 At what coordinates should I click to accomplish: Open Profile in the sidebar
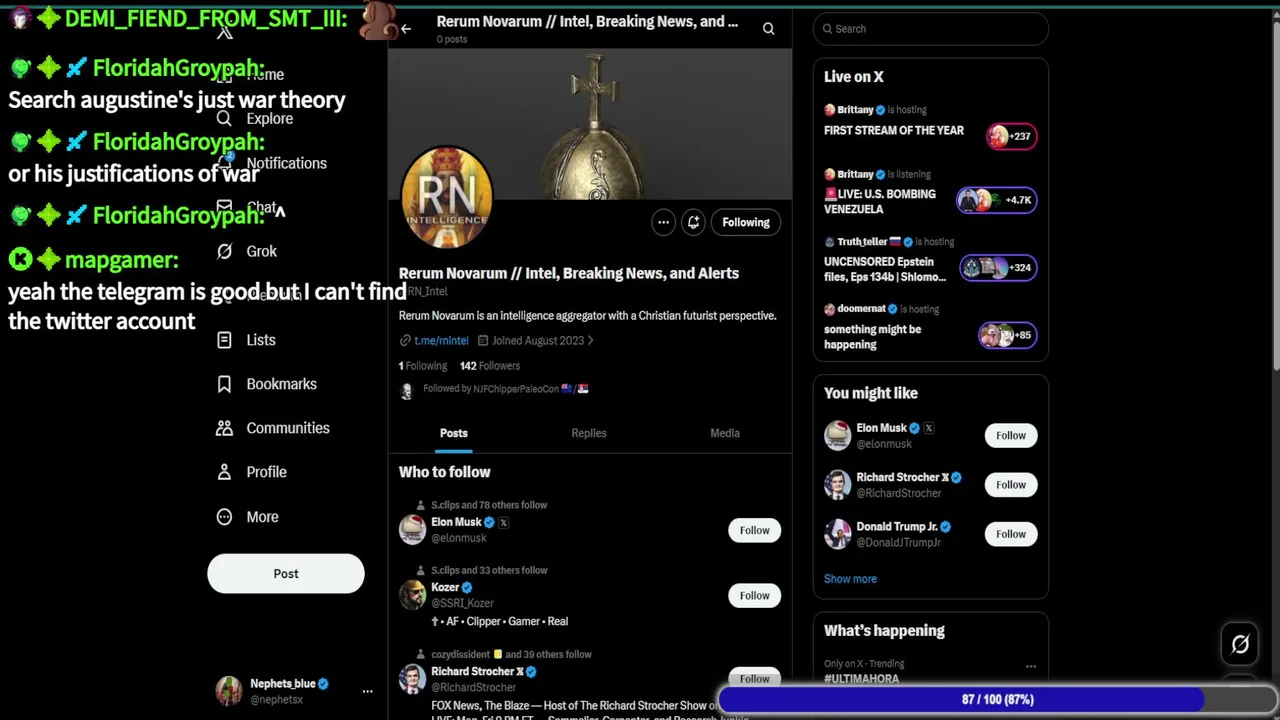click(x=266, y=472)
